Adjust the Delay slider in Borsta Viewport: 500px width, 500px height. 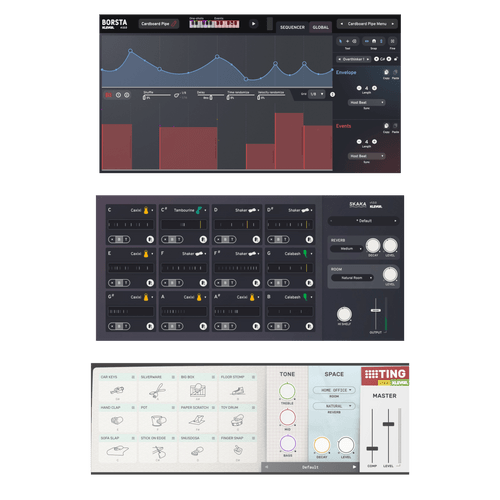point(210,95)
